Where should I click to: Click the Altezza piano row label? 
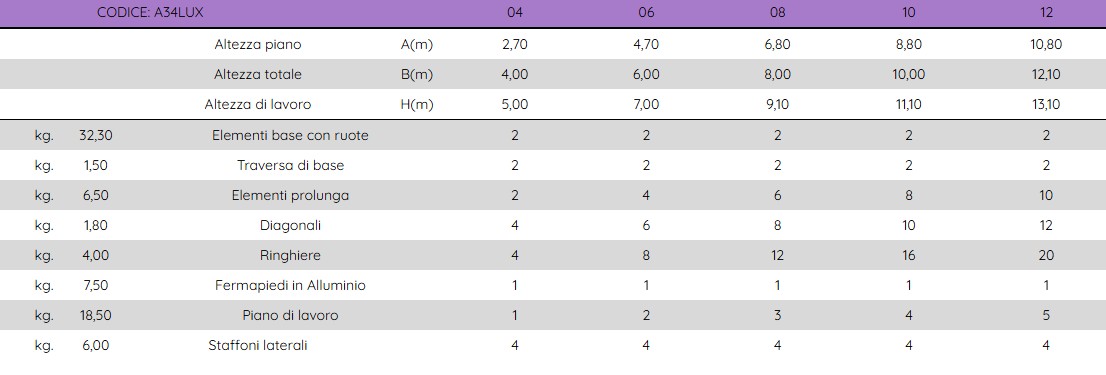pyautogui.click(x=257, y=44)
